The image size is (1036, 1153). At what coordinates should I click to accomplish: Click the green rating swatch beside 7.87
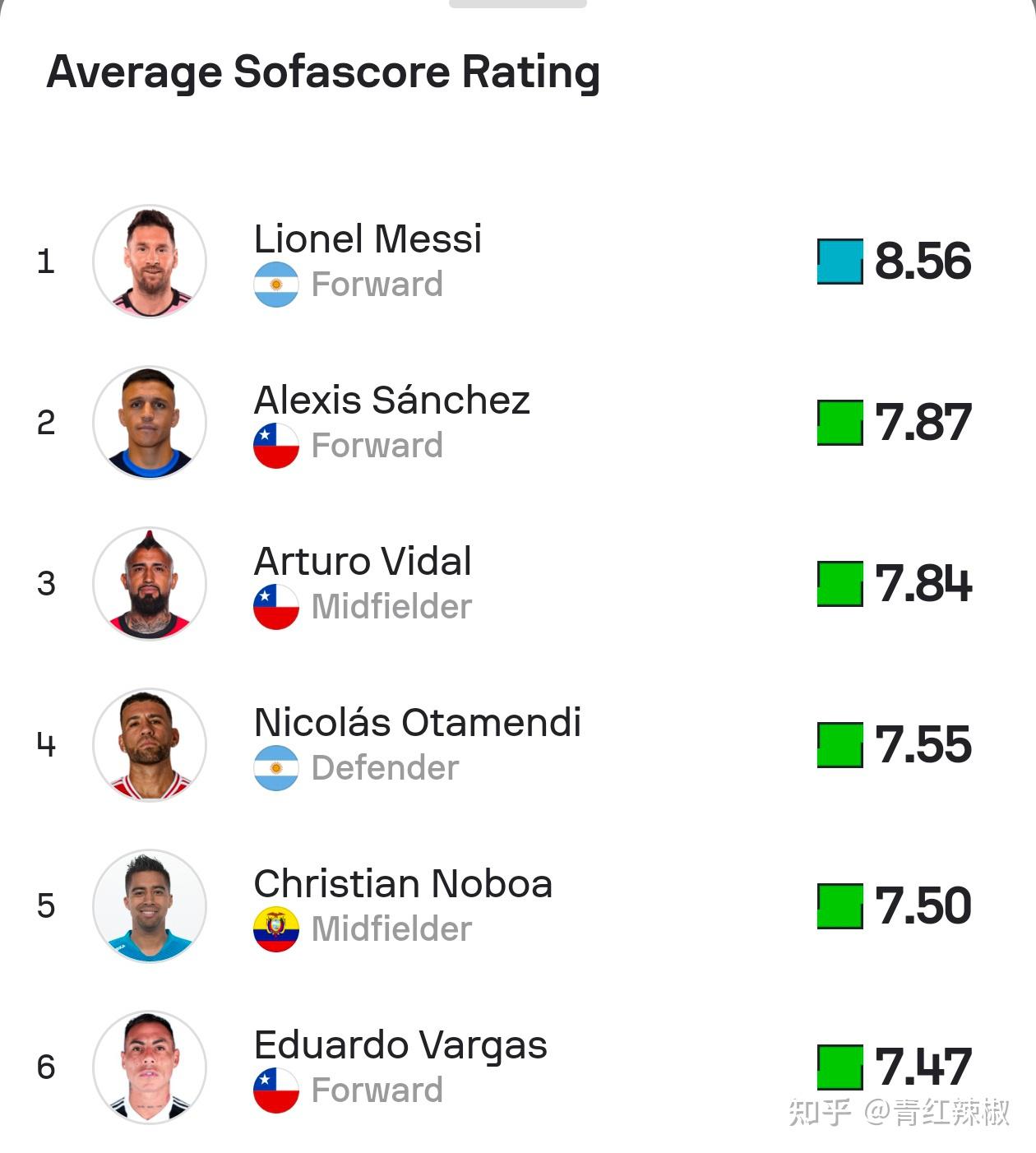click(x=840, y=423)
